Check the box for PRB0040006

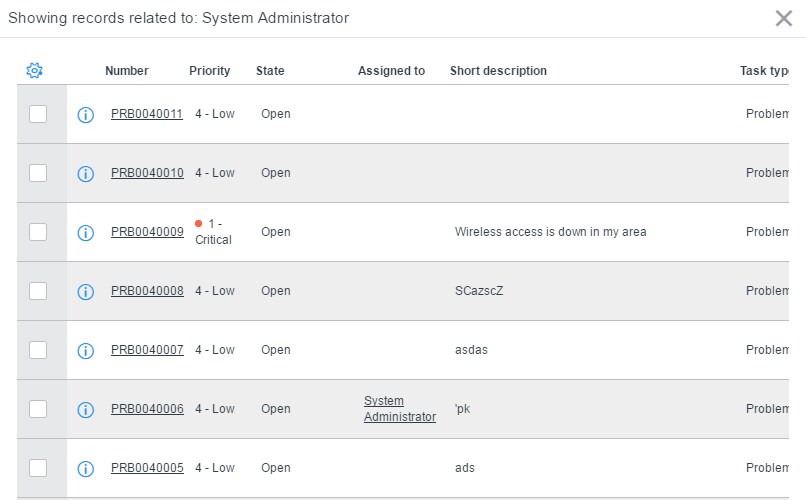tap(38, 410)
